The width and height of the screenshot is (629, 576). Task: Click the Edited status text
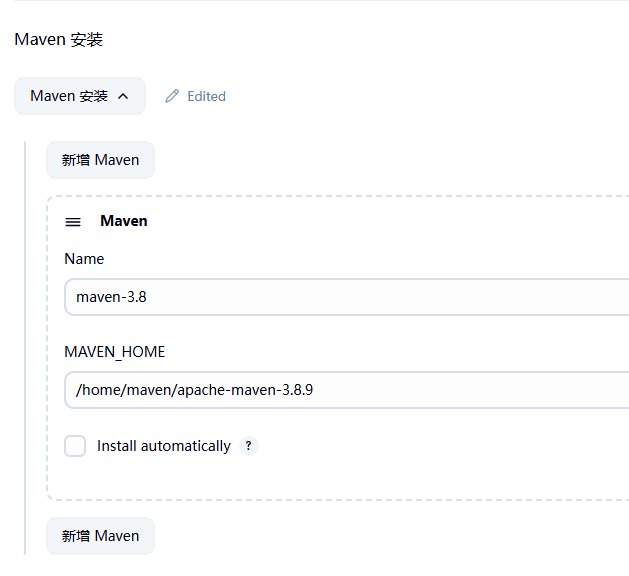[207, 96]
